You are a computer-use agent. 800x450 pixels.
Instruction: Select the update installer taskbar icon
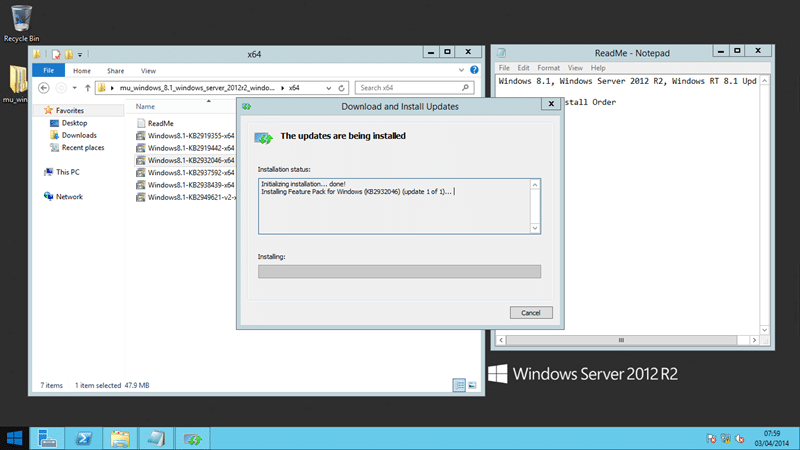click(x=192, y=438)
